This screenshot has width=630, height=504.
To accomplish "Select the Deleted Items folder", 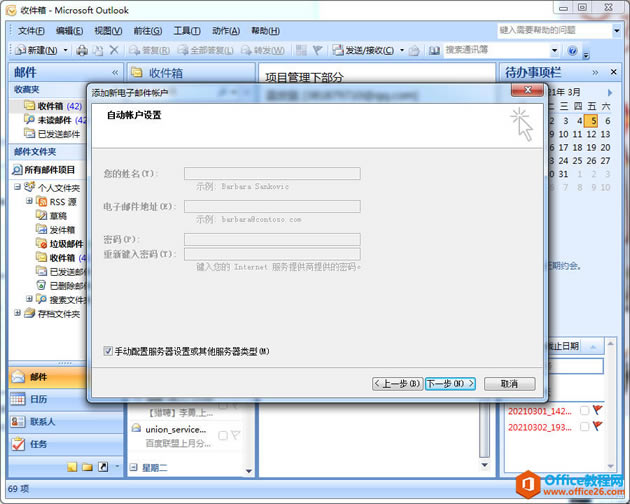I will pyautogui.click(x=61, y=285).
